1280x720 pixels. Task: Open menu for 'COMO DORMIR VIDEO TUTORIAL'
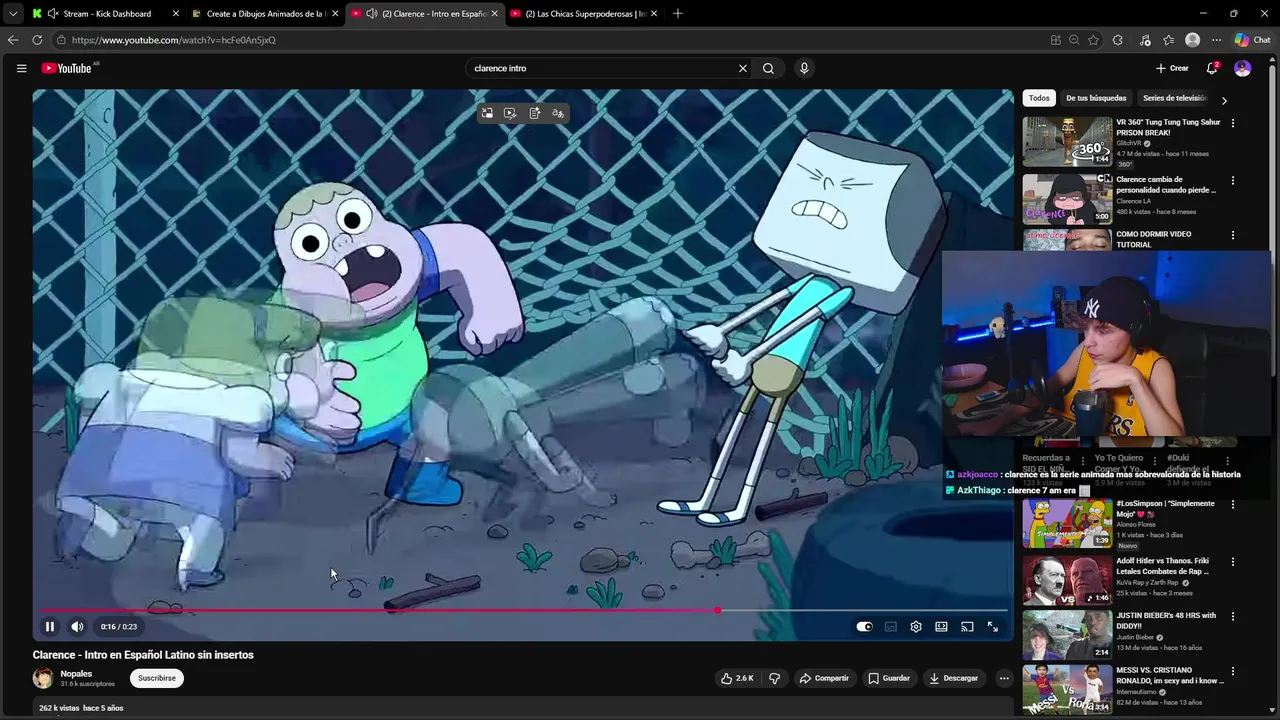[x=1233, y=235]
